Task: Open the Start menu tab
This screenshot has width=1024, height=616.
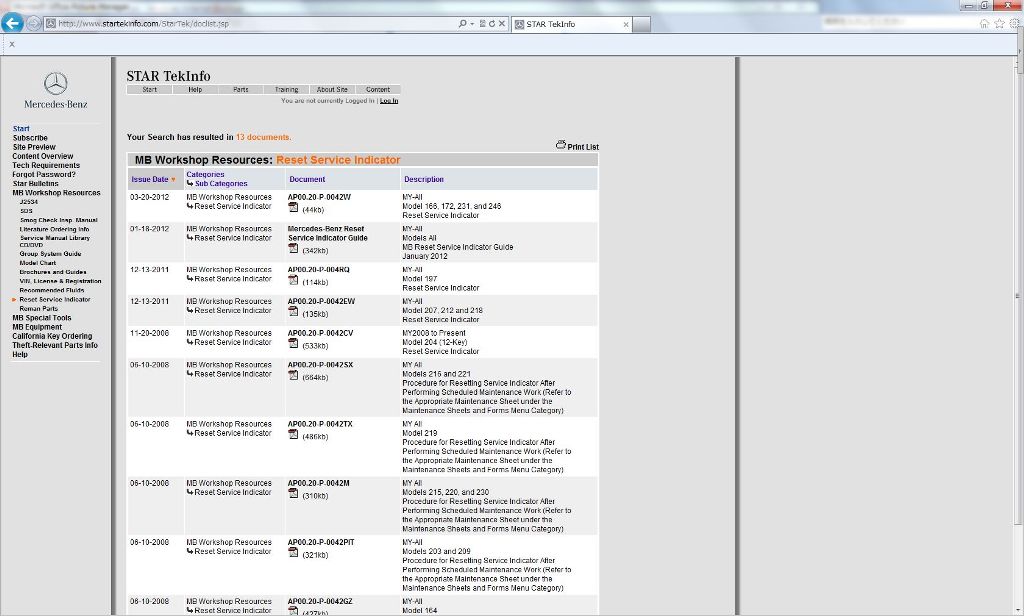Action: click(x=150, y=89)
